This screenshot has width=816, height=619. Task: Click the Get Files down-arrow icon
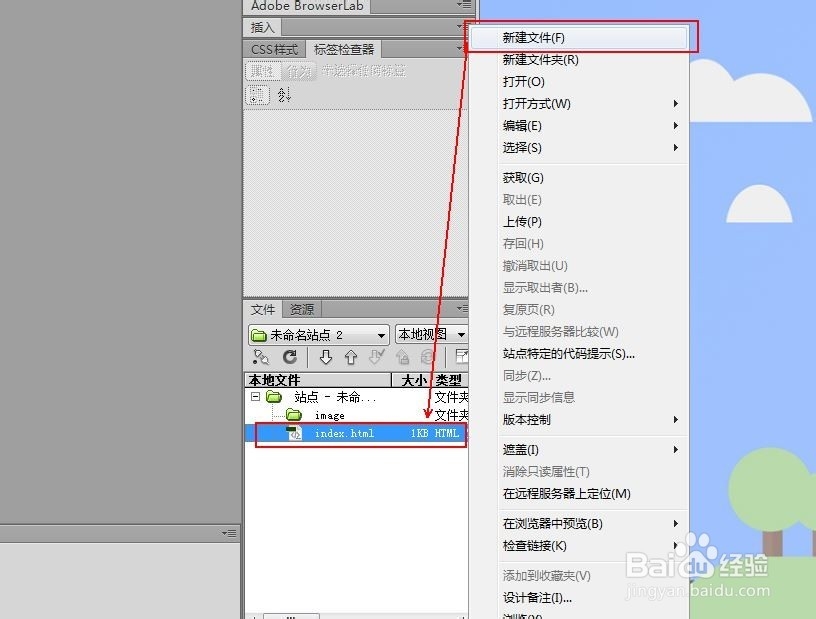click(x=326, y=357)
